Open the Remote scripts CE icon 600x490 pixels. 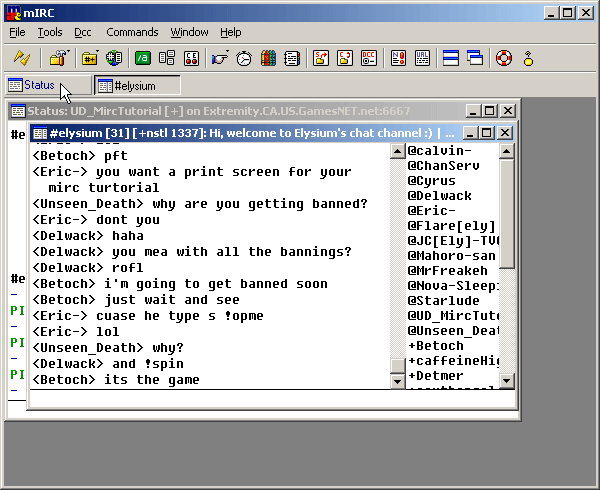point(191,58)
